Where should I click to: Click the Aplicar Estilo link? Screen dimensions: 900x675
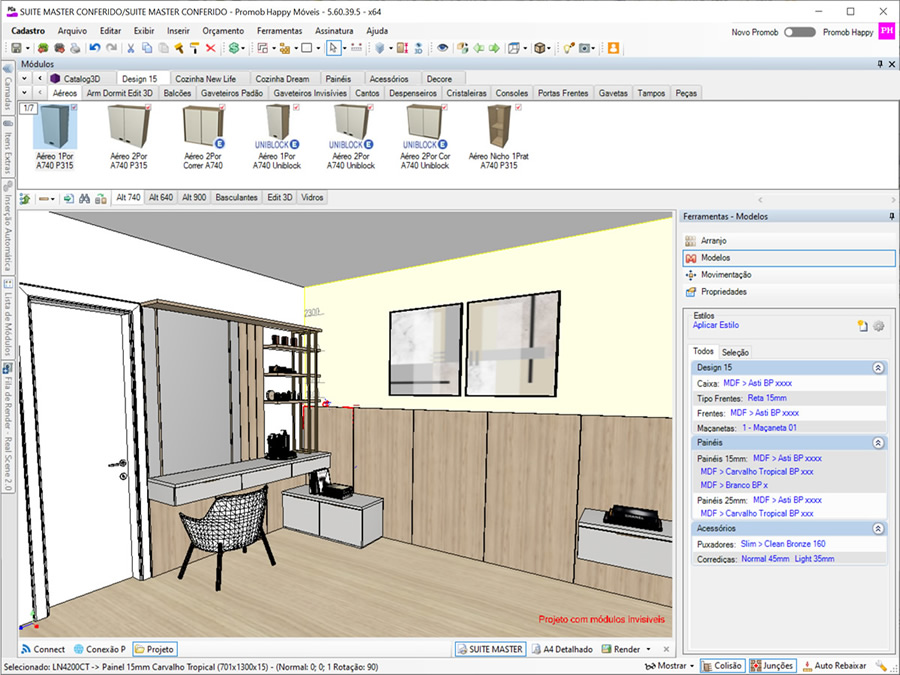pos(717,325)
